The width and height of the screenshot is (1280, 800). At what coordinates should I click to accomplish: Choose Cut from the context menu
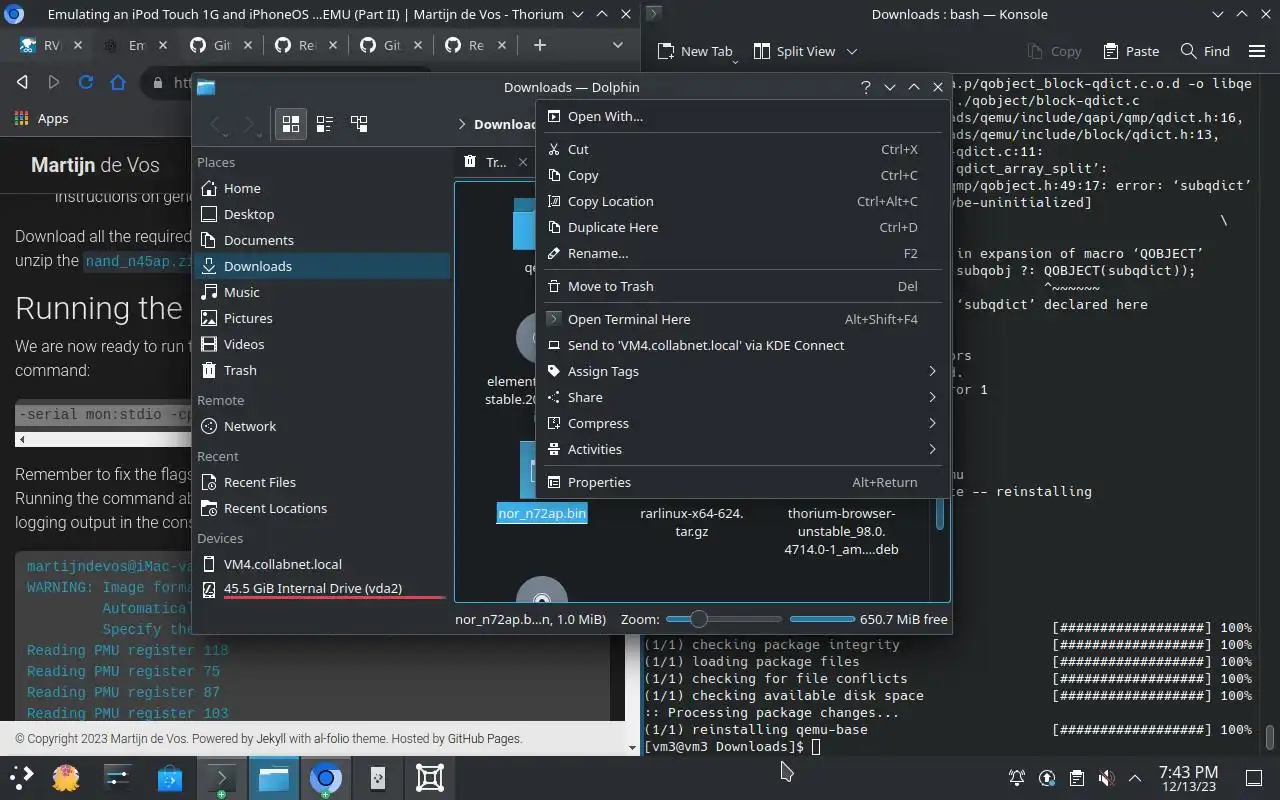click(x=742, y=149)
